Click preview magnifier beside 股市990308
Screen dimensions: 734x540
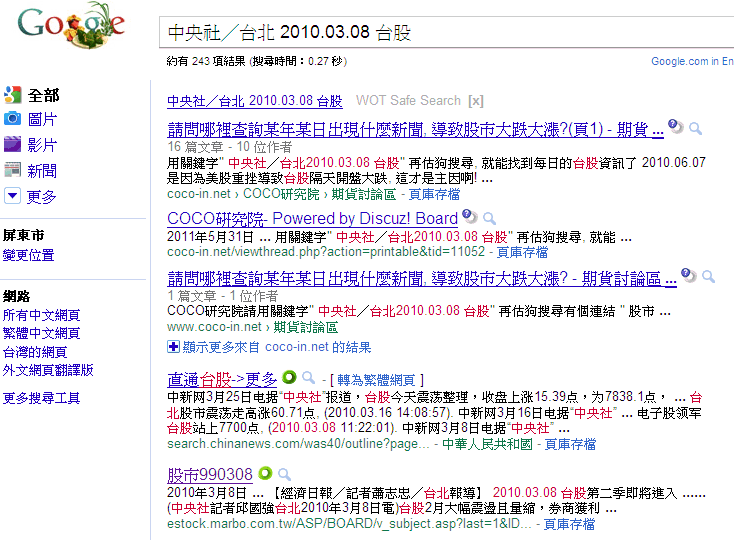tap(284, 474)
